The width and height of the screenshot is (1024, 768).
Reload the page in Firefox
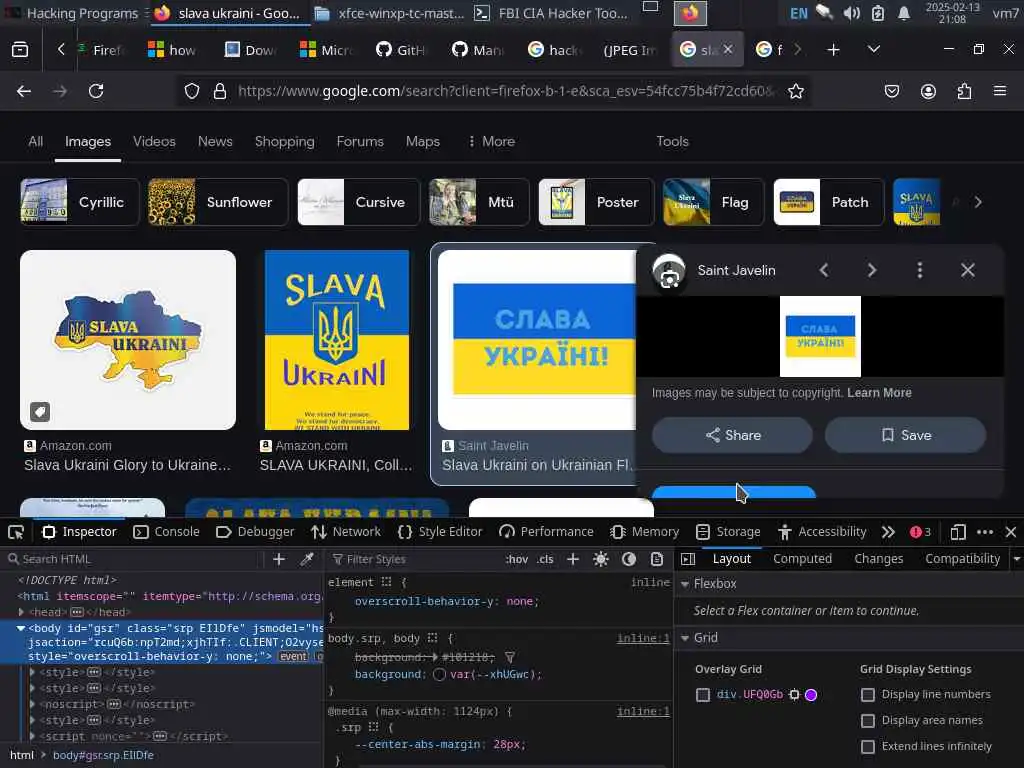(96, 91)
